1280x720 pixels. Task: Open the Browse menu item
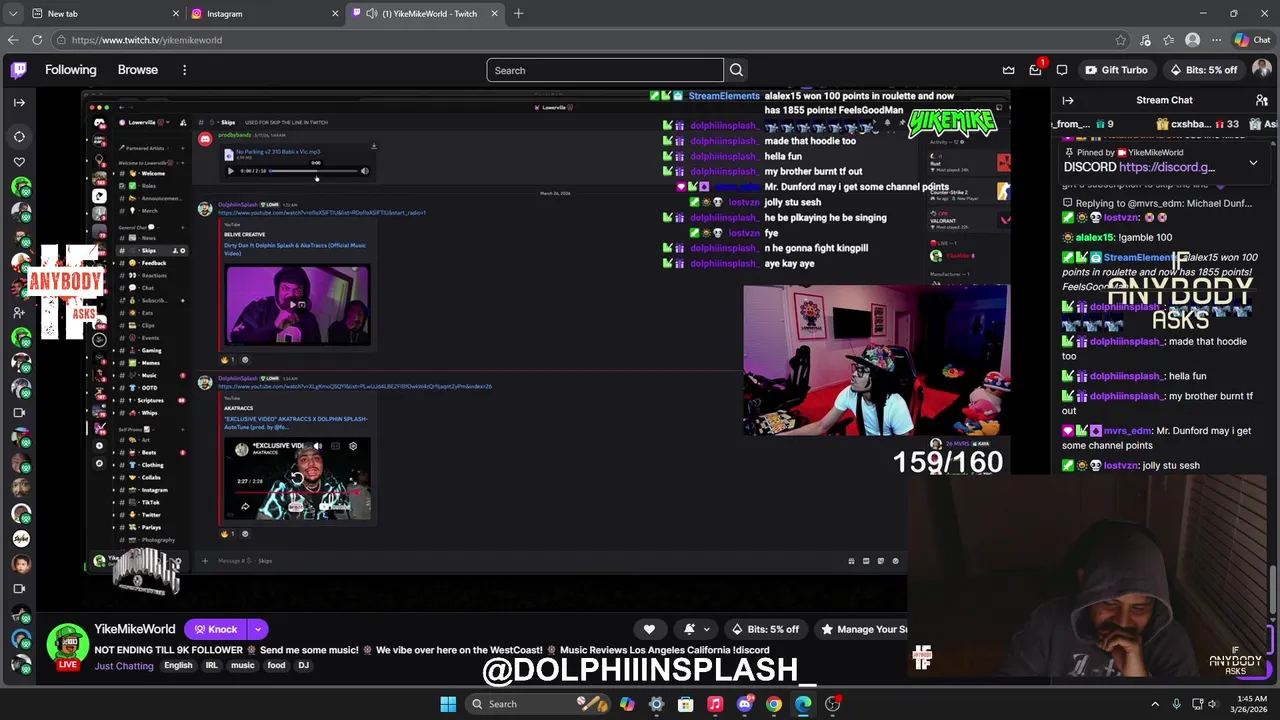[x=138, y=70]
